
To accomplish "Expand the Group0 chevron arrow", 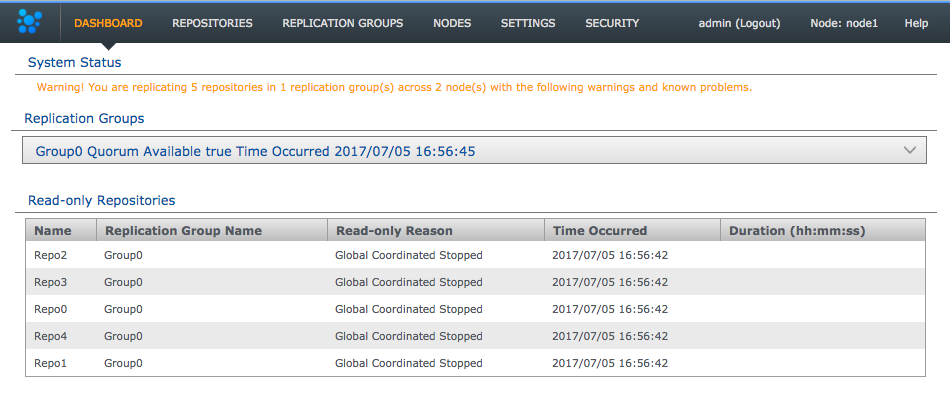I will click(909, 150).
